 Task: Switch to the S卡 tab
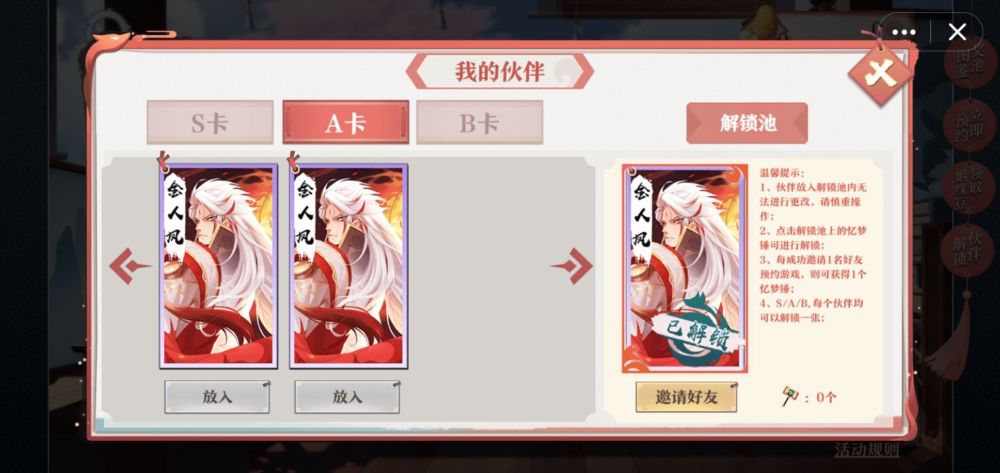pyautogui.click(x=210, y=122)
